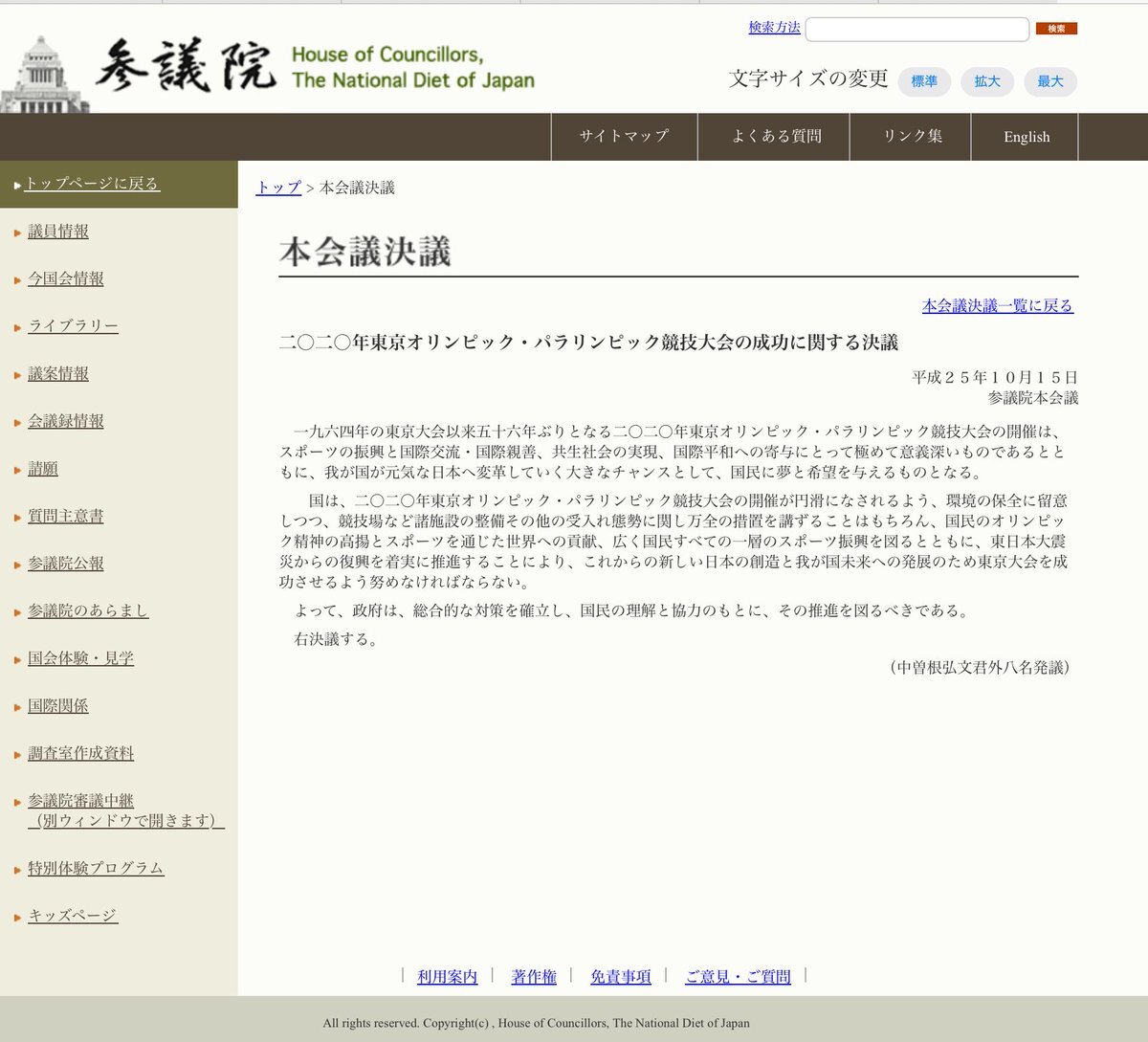Open 会議録情報 in the sidebar
This screenshot has height=1042, width=1148.
coord(66,421)
